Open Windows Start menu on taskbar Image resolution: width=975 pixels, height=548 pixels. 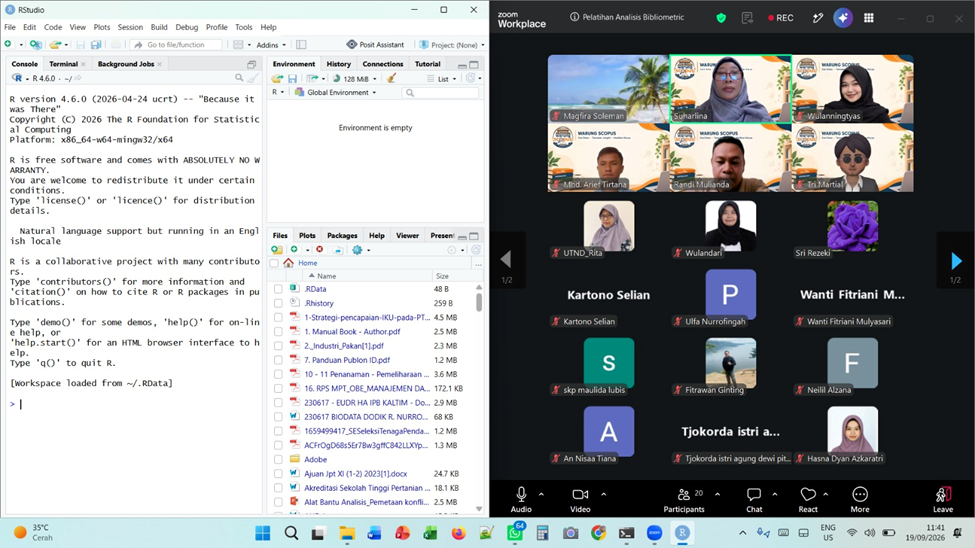(263, 533)
